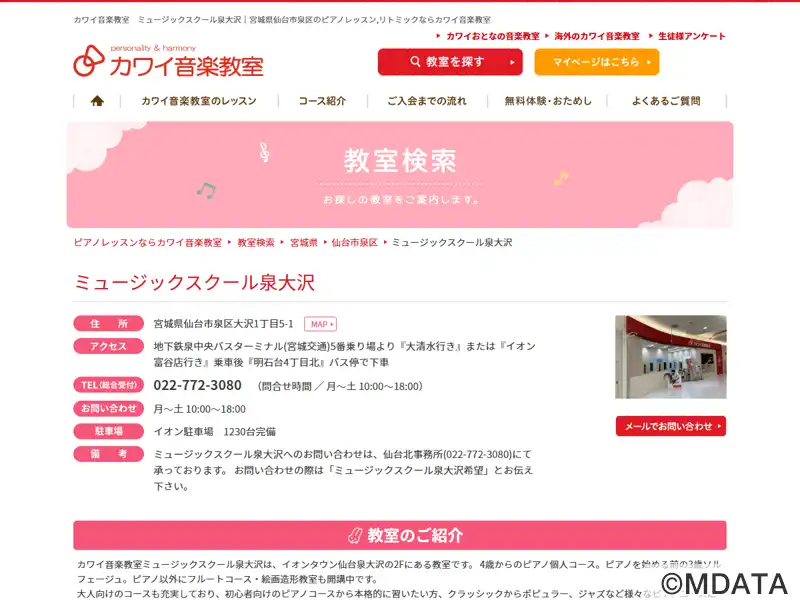Click the お問い合わせ pink label
The height and width of the screenshot is (600, 800).
[109, 408]
